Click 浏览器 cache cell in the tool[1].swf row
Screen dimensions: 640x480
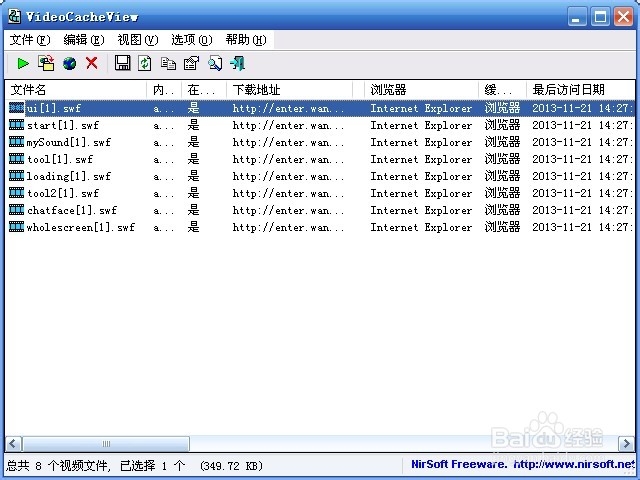(x=502, y=159)
